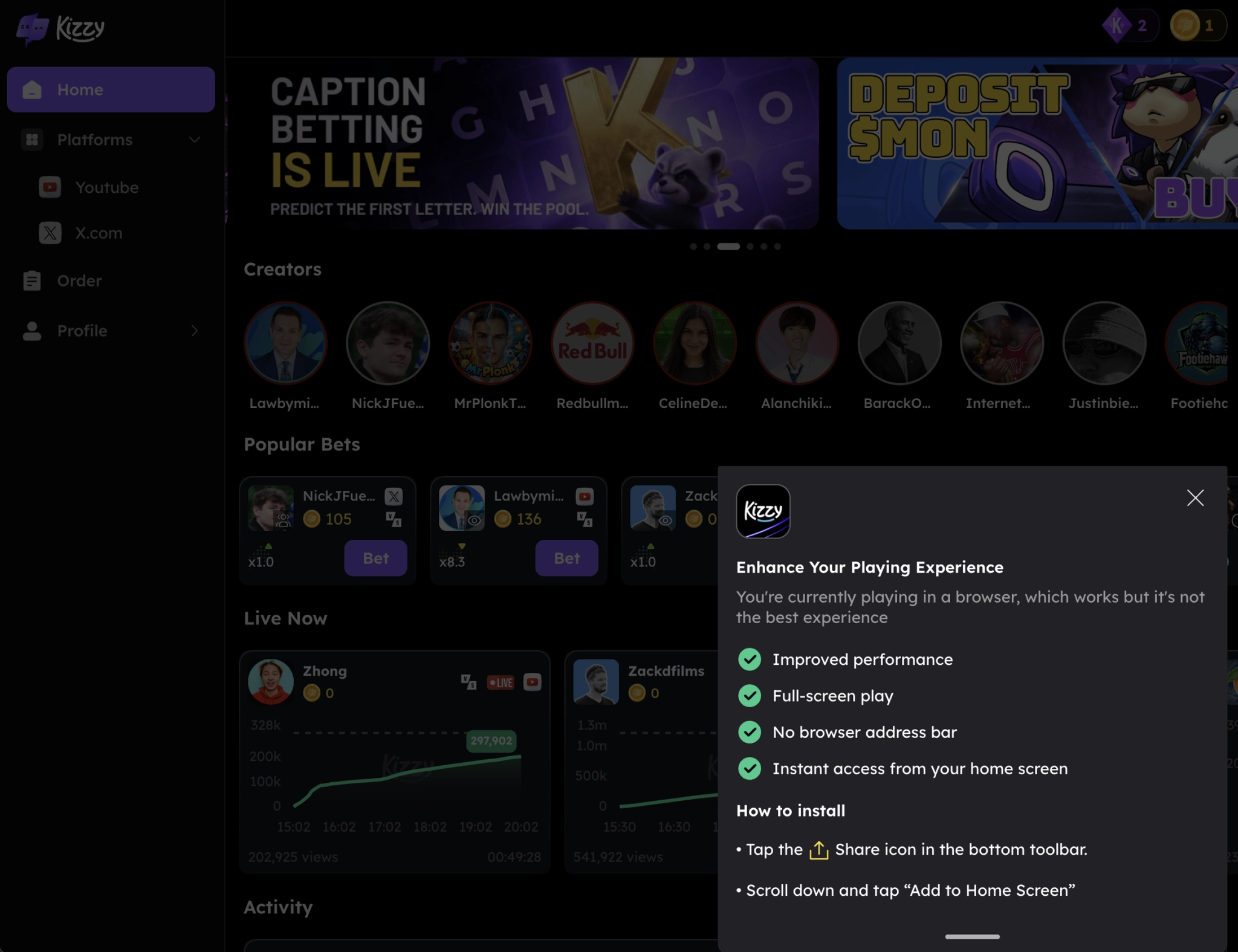
Task: Expand the Profile submenu arrow
Action: point(194,331)
